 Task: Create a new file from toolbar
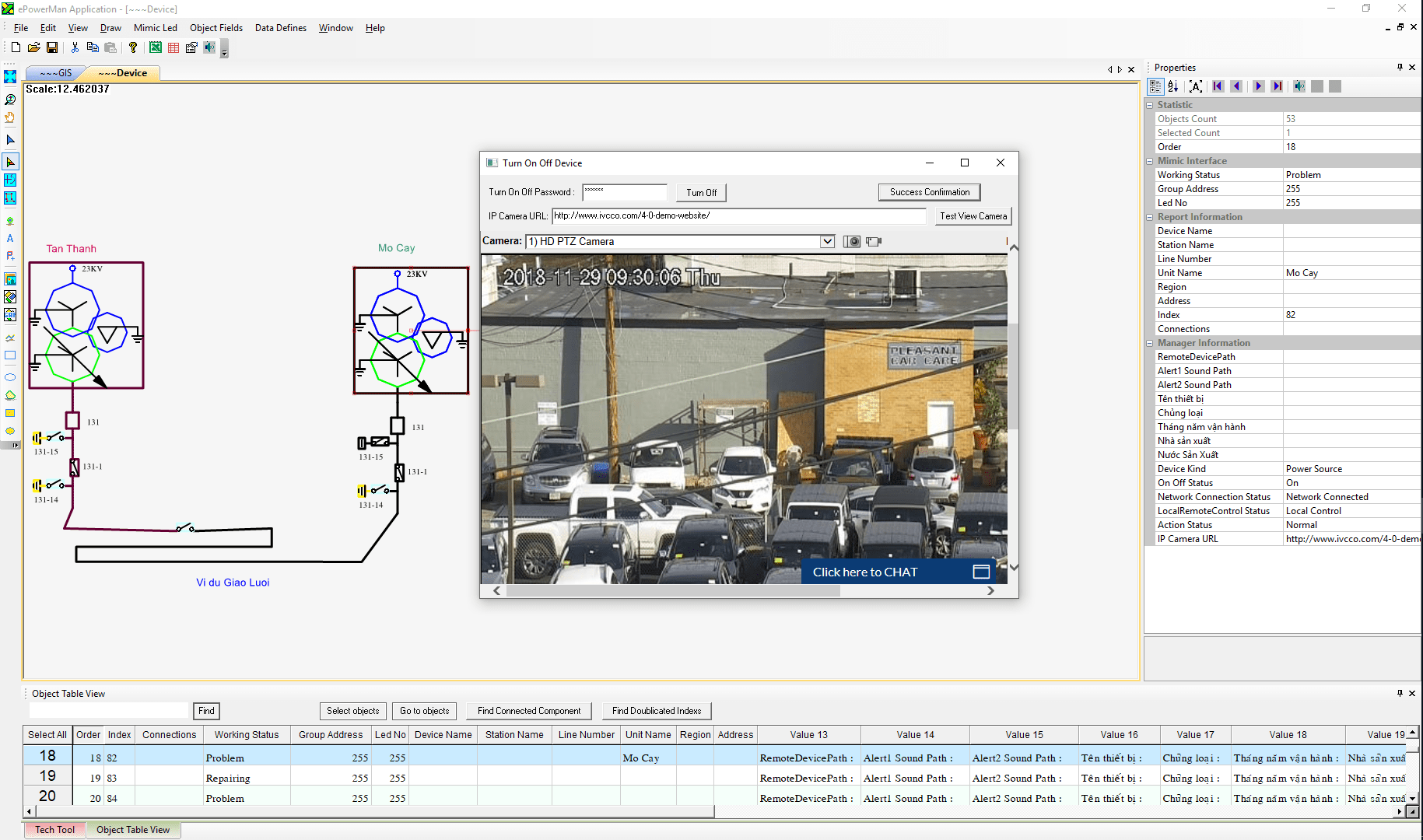click(16, 47)
